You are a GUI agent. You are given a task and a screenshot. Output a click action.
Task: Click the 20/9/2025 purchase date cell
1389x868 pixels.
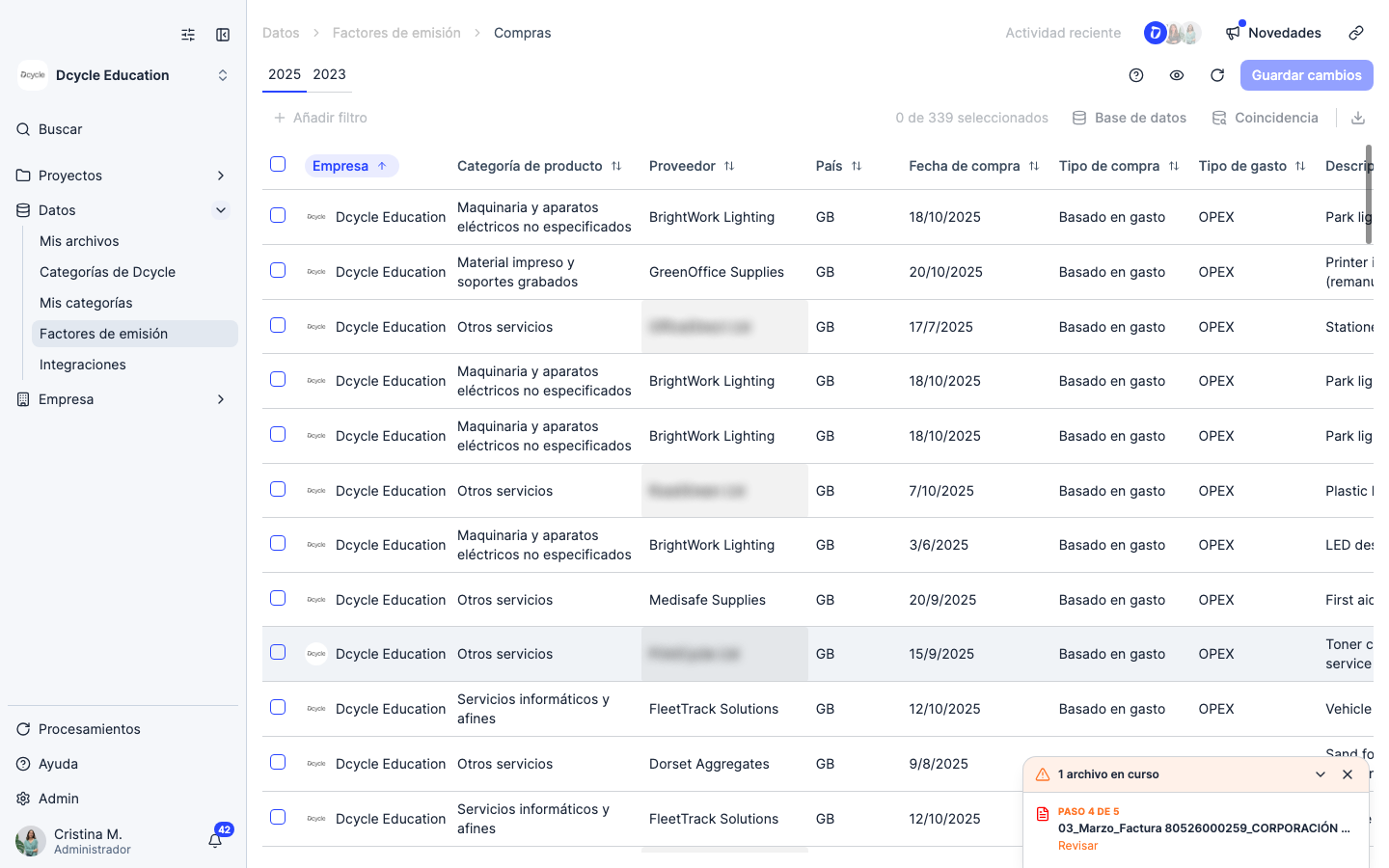pyautogui.click(x=975, y=600)
